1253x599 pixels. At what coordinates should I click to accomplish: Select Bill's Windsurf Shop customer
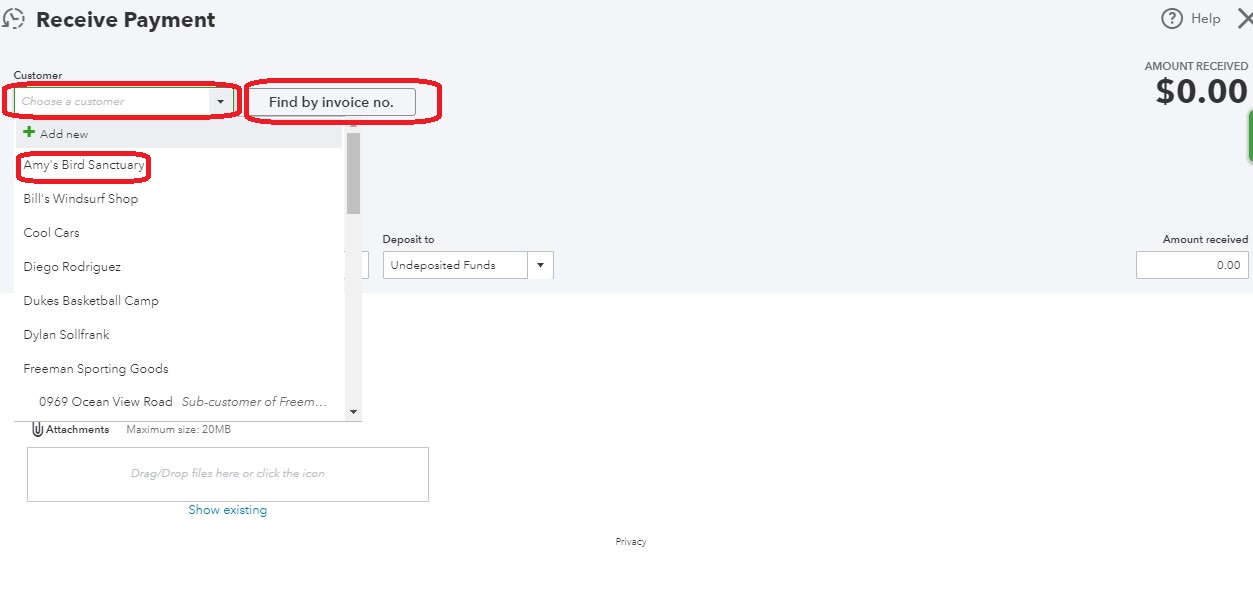click(81, 199)
